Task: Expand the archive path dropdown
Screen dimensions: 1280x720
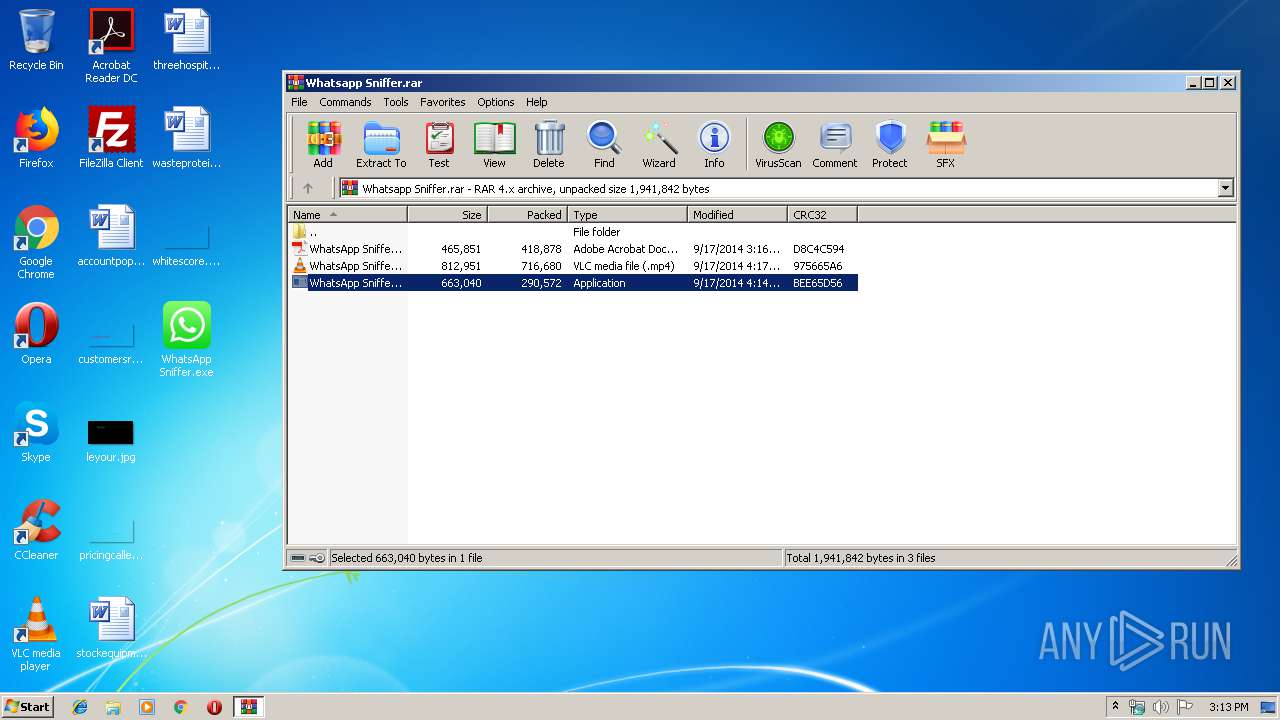Action: [1225, 188]
